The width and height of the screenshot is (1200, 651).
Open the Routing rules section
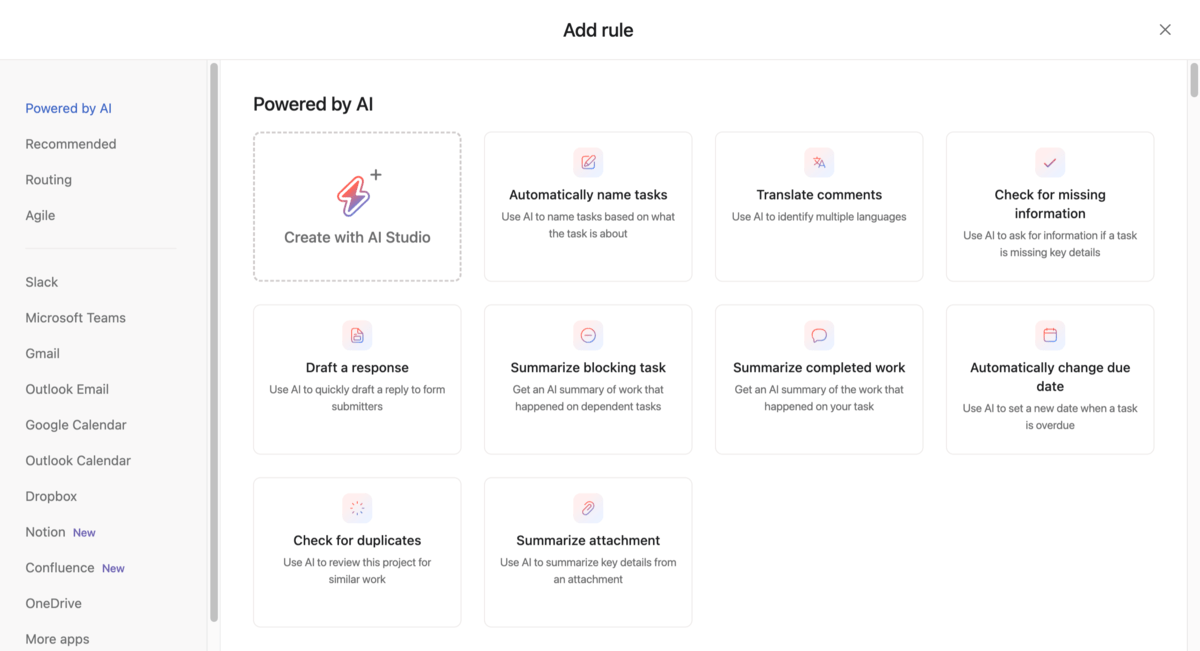(x=48, y=179)
